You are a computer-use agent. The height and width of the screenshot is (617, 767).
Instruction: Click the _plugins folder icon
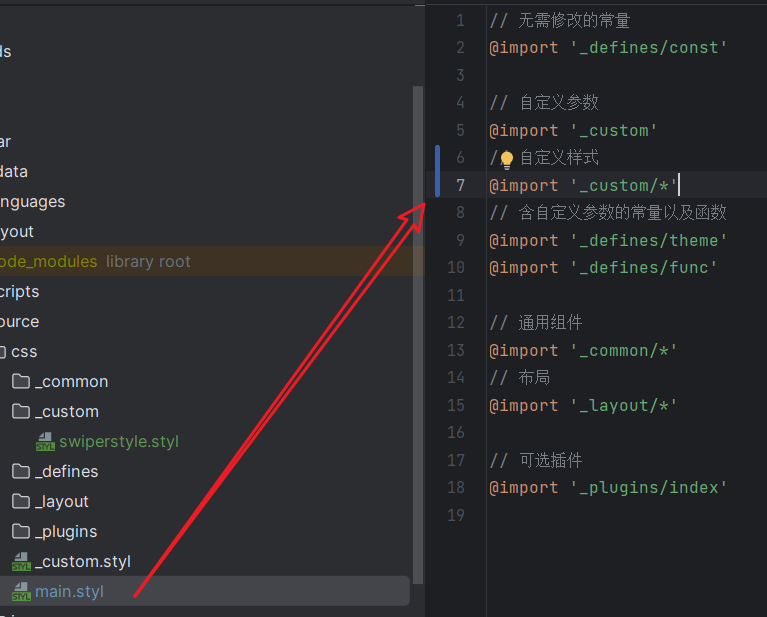pyautogui.click(x=20, y=532)
